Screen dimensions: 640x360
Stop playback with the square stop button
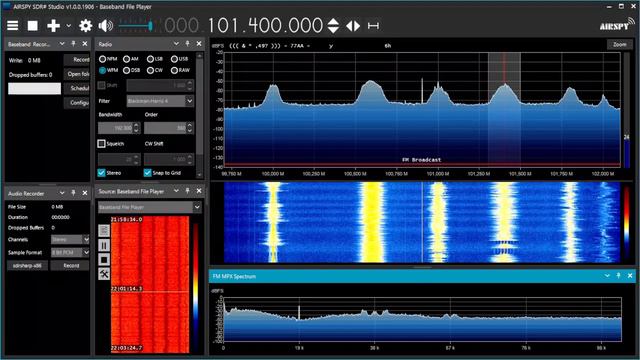point(33,26)
